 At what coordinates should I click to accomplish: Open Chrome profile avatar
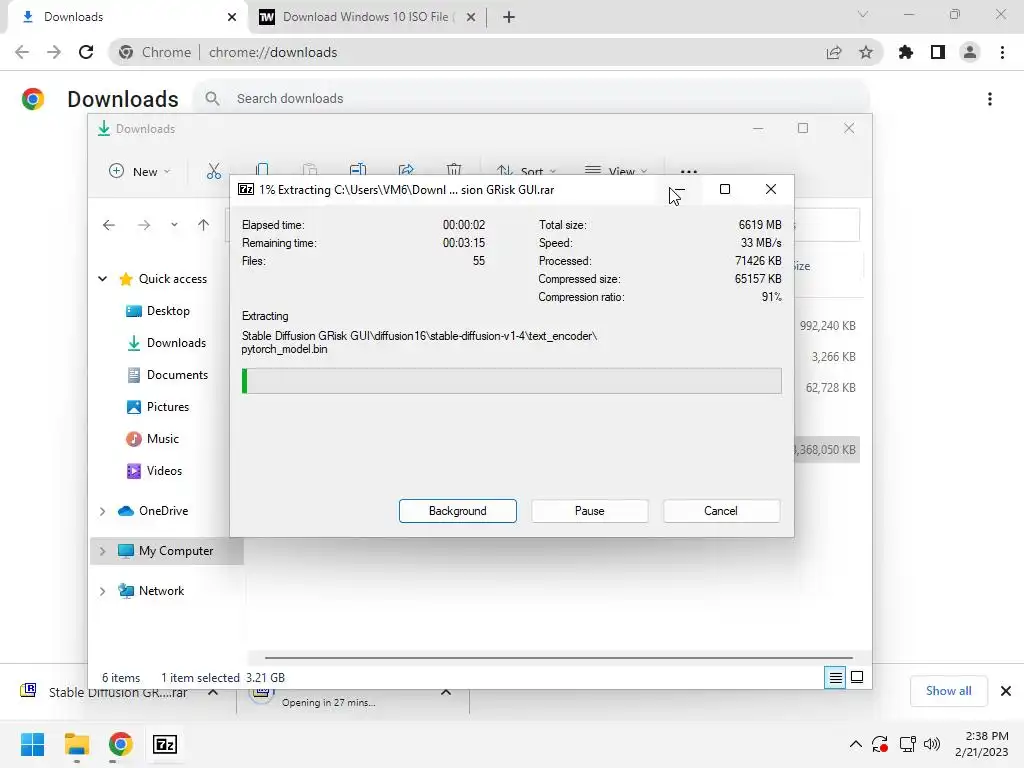click(970, 52)
